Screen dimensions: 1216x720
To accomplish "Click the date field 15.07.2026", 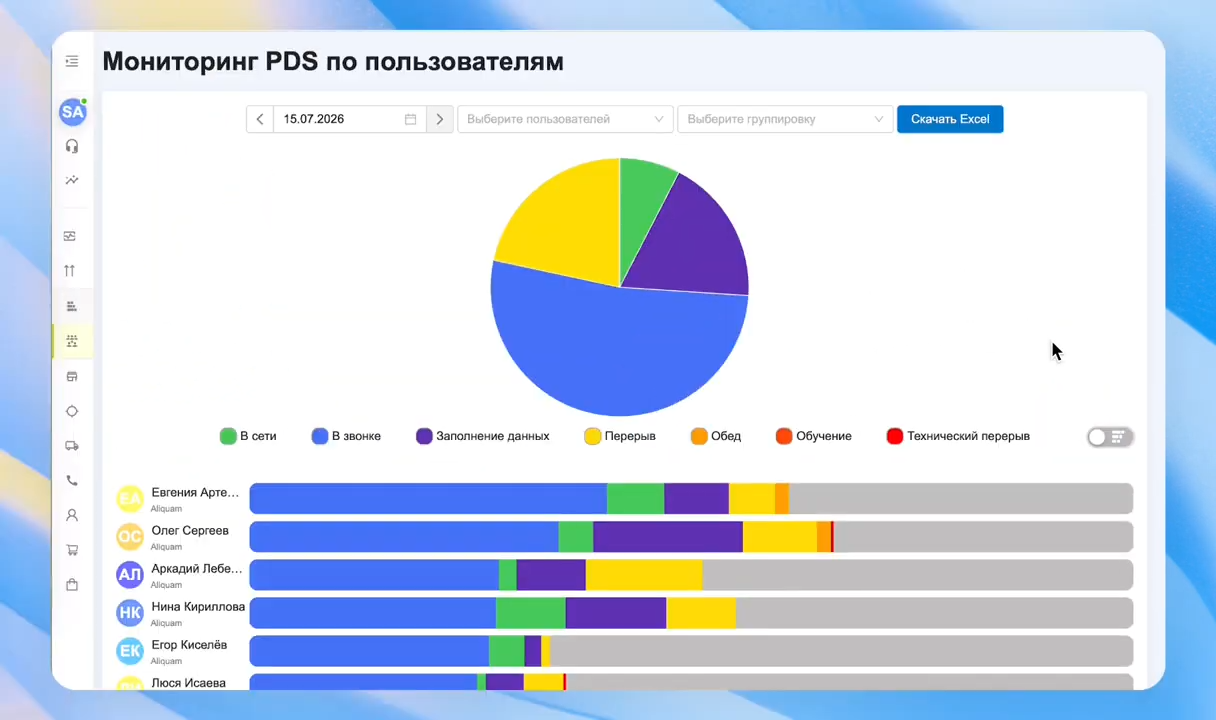I will [350, 119].
